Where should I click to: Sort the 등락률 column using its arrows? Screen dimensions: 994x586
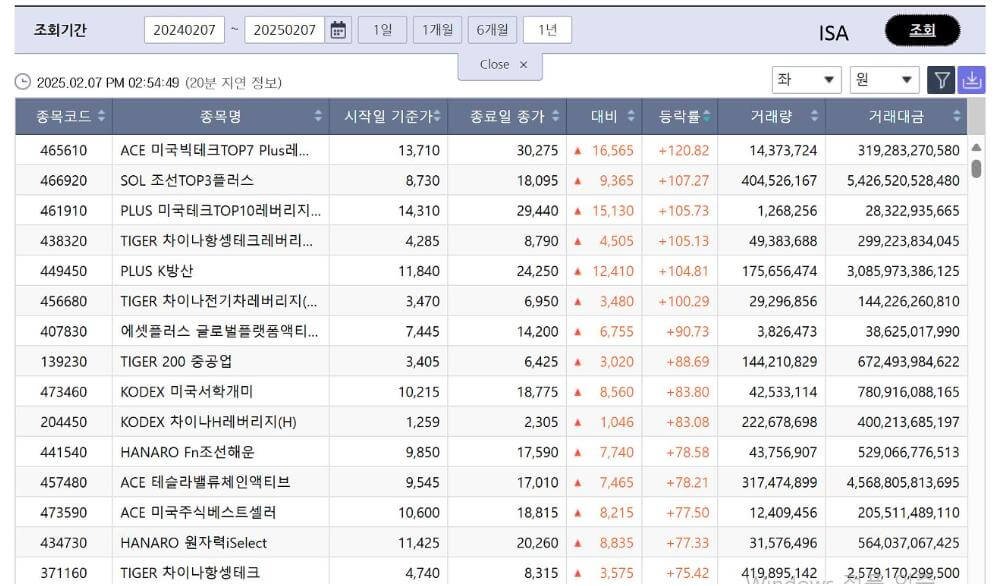pyautogui.click(x=705, y=115)
